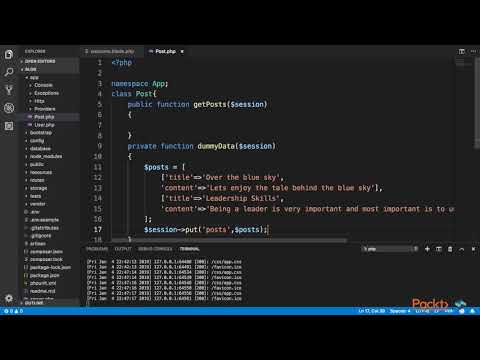The height and width of the screenshot is (360, 480).
Task: Open the Extensions view in activity bar
Action: [x=9, y=126]
